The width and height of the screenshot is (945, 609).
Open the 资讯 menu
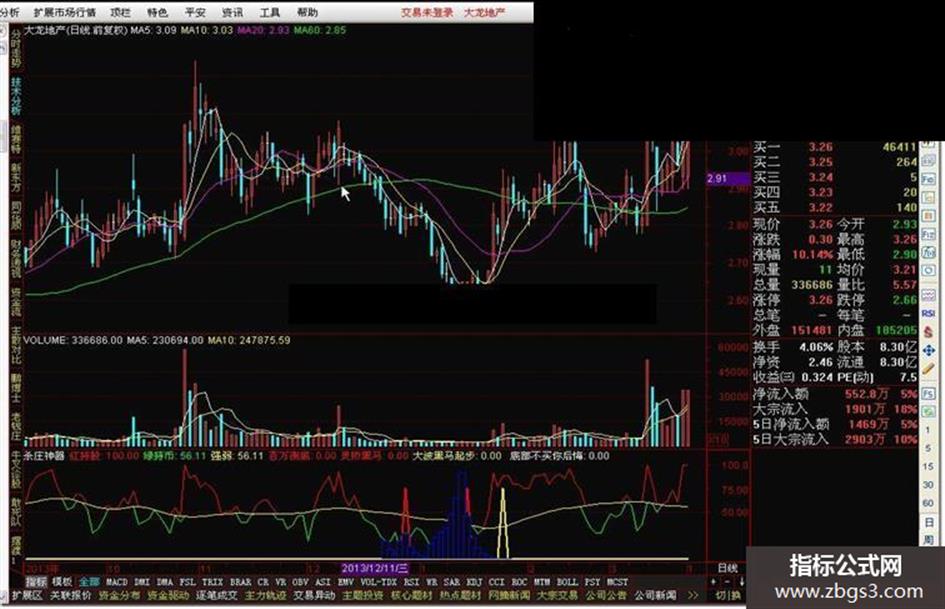click(x=233, y=12)
